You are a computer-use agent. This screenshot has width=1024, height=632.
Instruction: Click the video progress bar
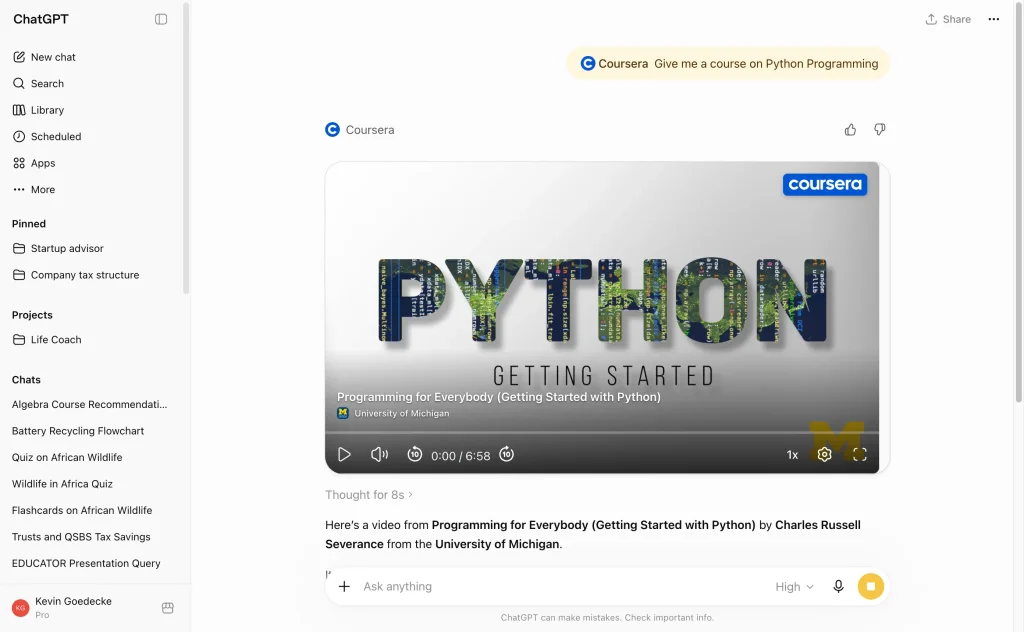coord(601,432)
